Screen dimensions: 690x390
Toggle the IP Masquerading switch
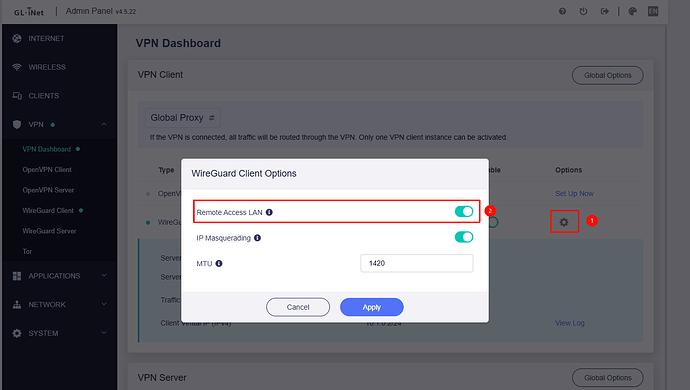(x=464, y=237)
